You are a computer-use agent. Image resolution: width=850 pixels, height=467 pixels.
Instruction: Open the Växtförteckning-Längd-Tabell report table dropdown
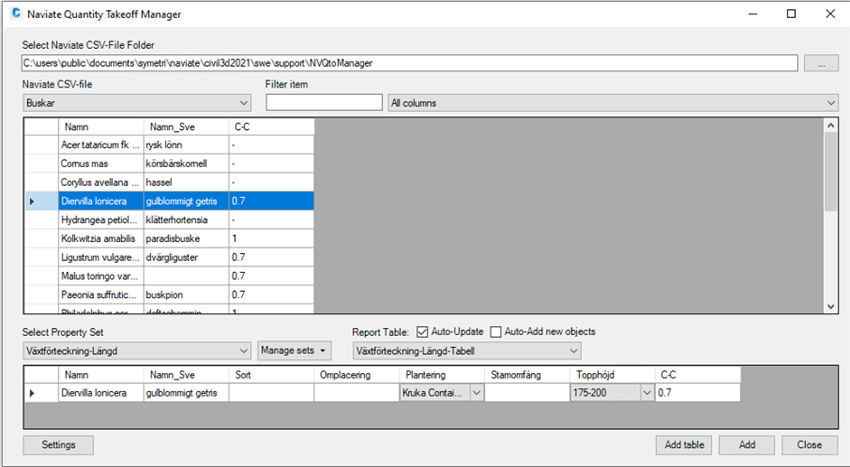467,351
